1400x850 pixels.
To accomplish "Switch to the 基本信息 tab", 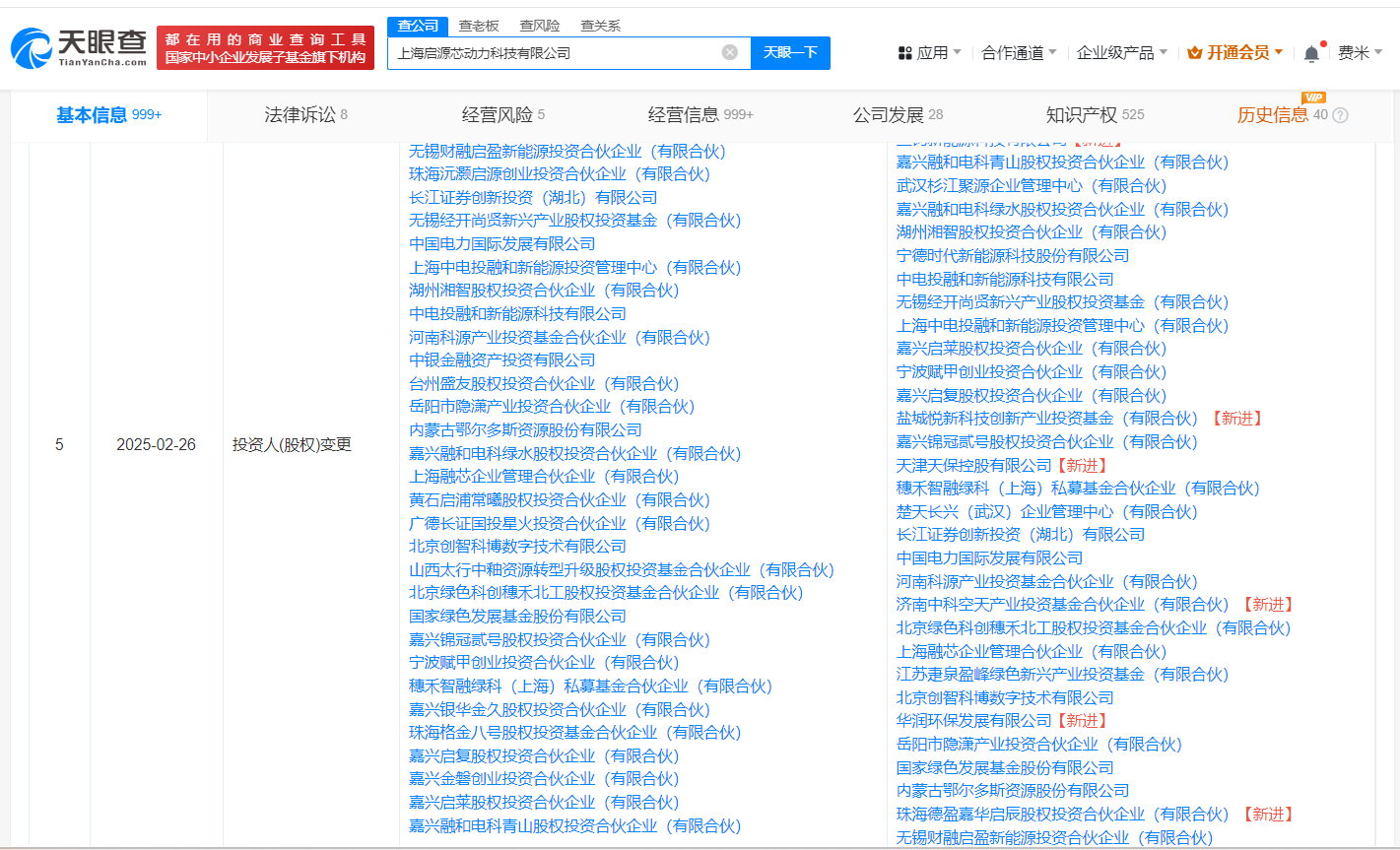I will 108,115.
